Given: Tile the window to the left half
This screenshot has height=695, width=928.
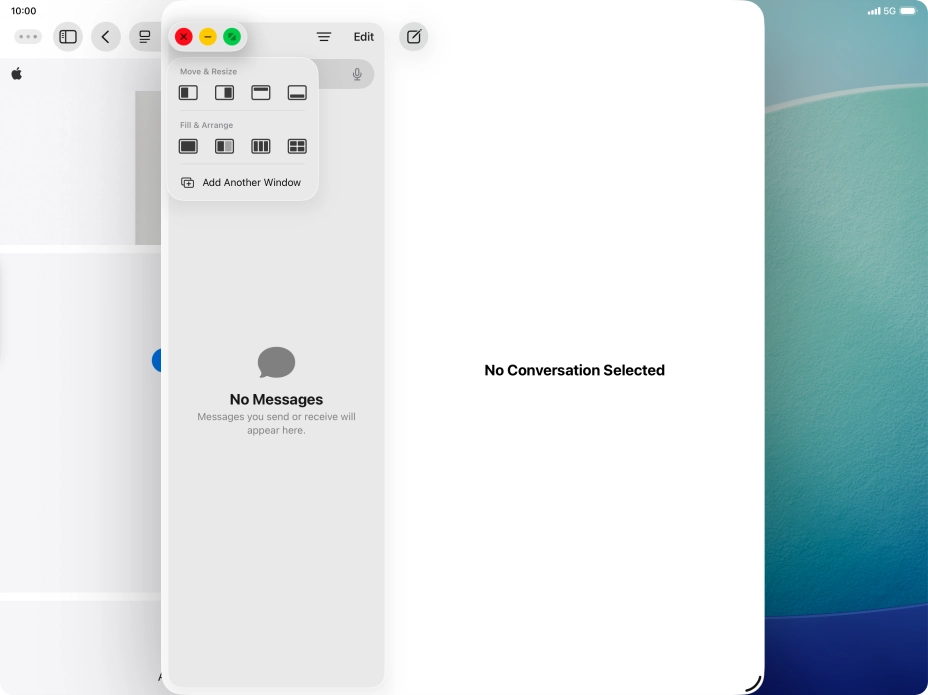Looking at the screenshot, I should pos(187,92).
